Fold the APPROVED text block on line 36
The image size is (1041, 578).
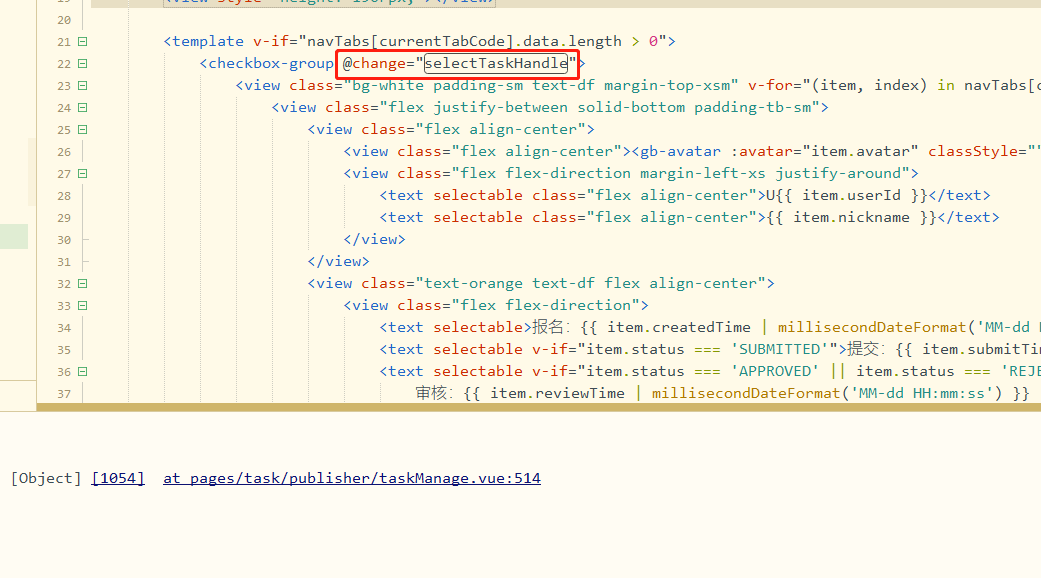tap(82, 372)
